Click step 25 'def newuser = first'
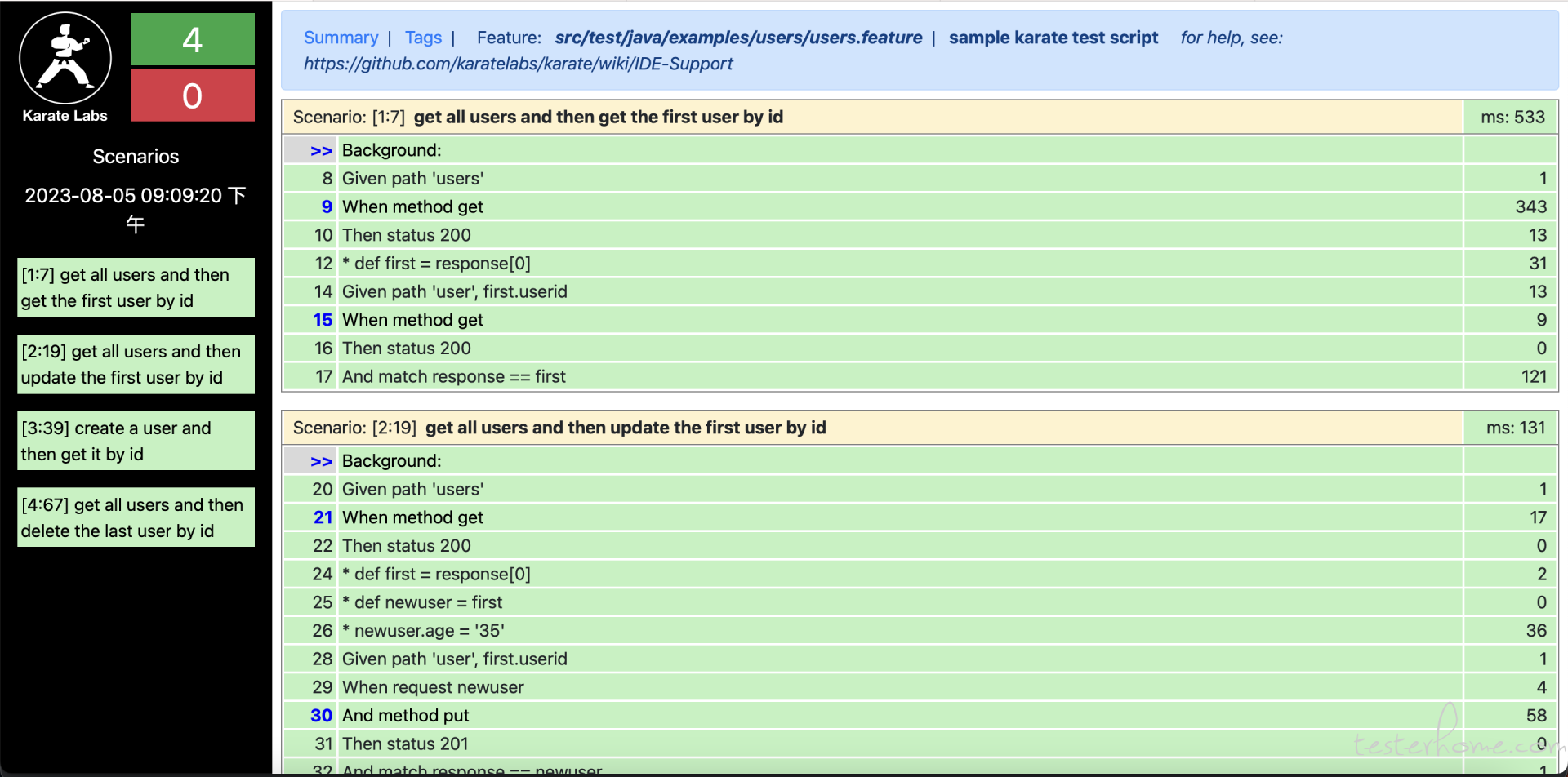 [900, 602]
